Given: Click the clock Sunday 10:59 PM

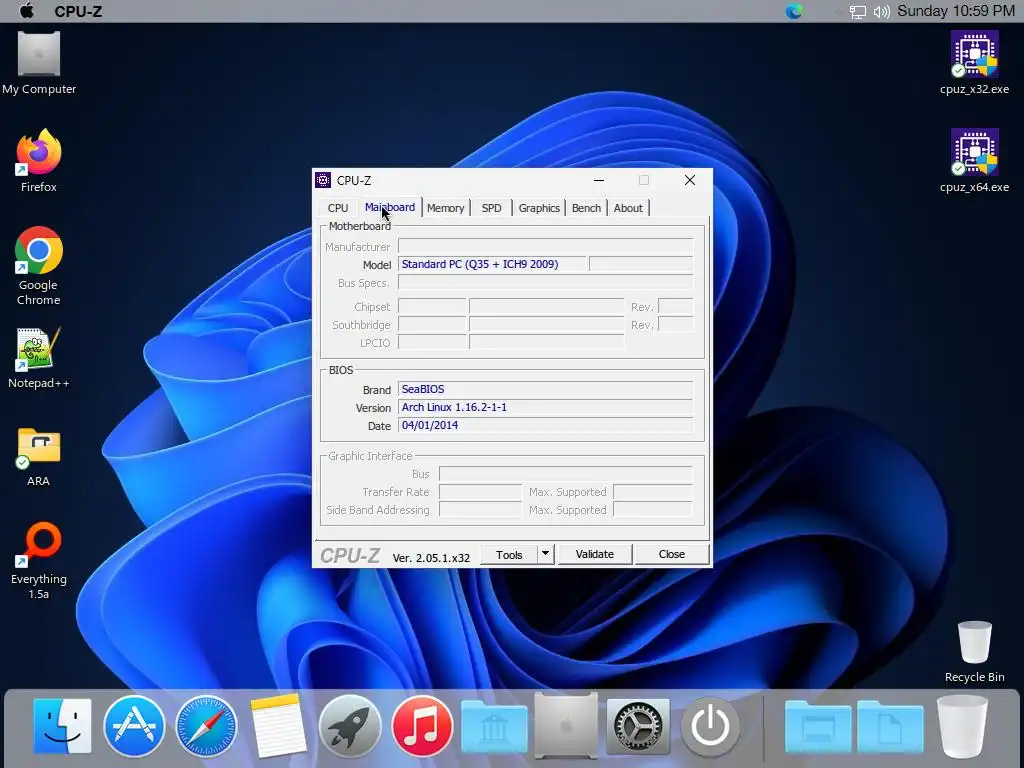Looking at the screenshot, I should pos(955,11).
